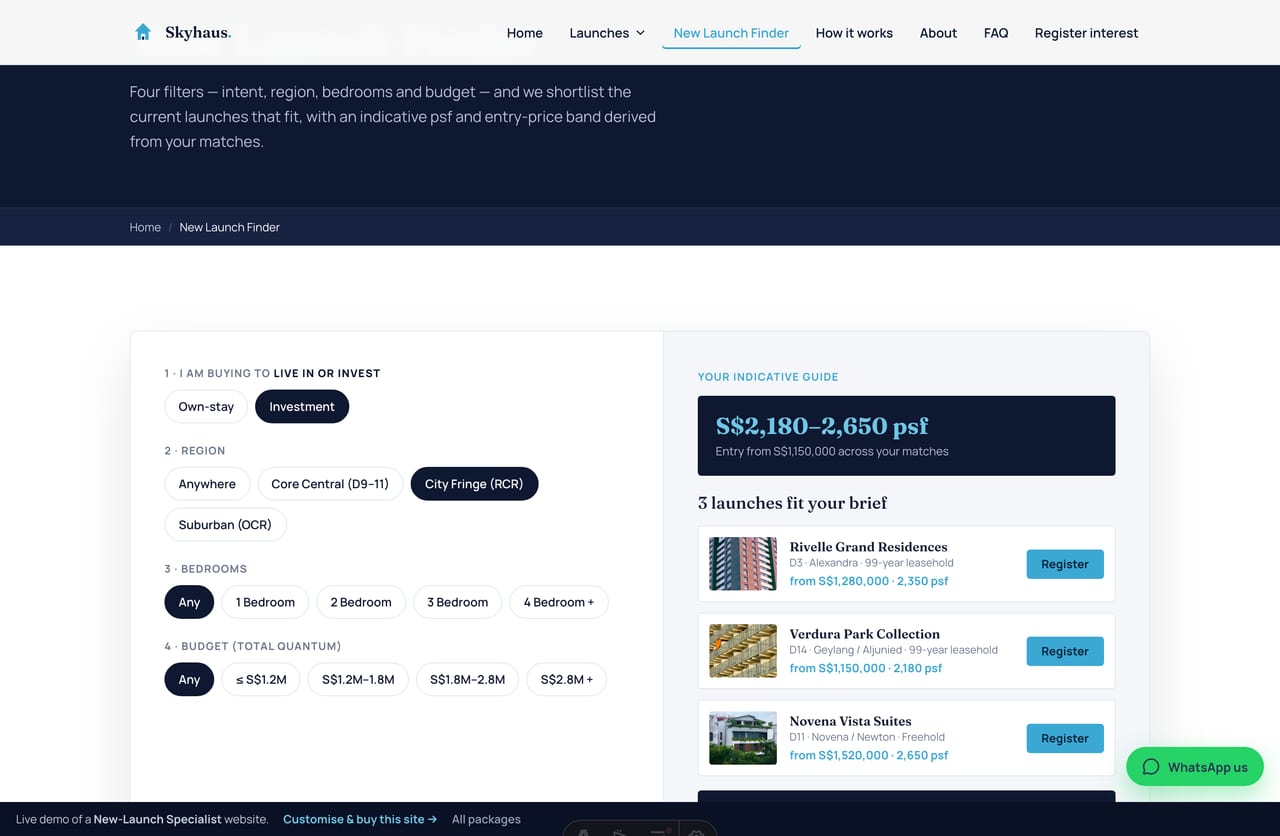Expand the Launches dropdown chevron
This screenshot has width=1280, height=836.
(640, 33)
